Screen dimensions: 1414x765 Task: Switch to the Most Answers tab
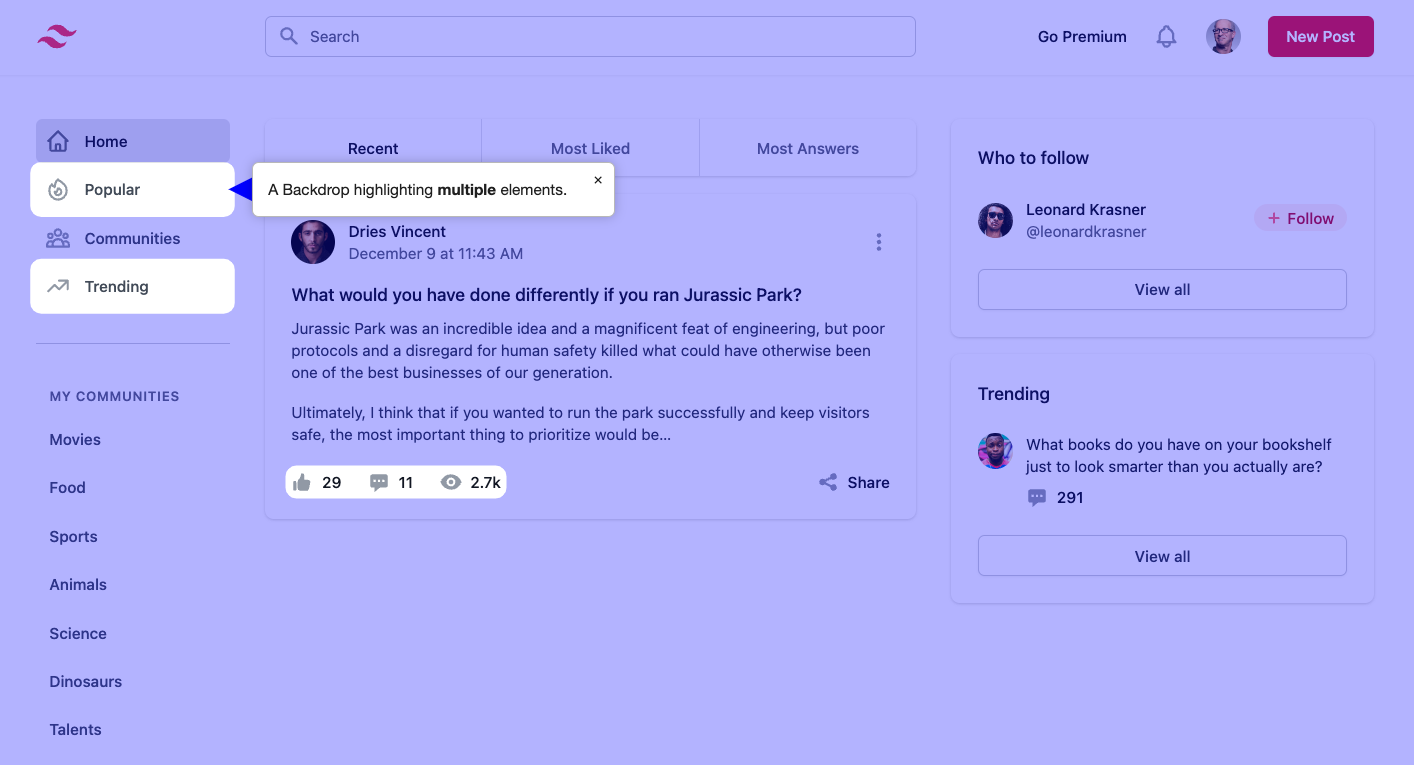[807, 149]
